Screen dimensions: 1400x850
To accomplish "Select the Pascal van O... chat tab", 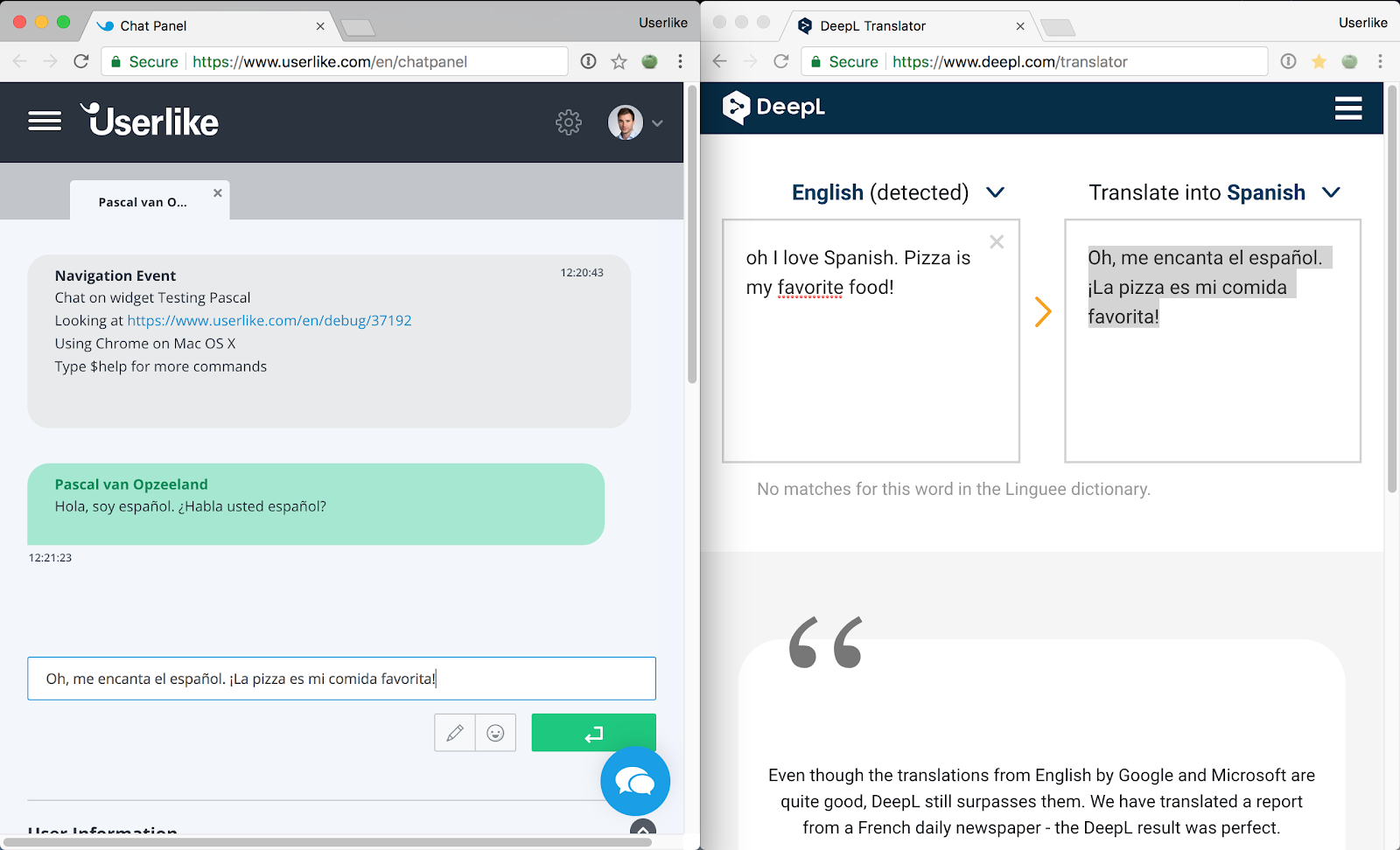I will (143, 202).
